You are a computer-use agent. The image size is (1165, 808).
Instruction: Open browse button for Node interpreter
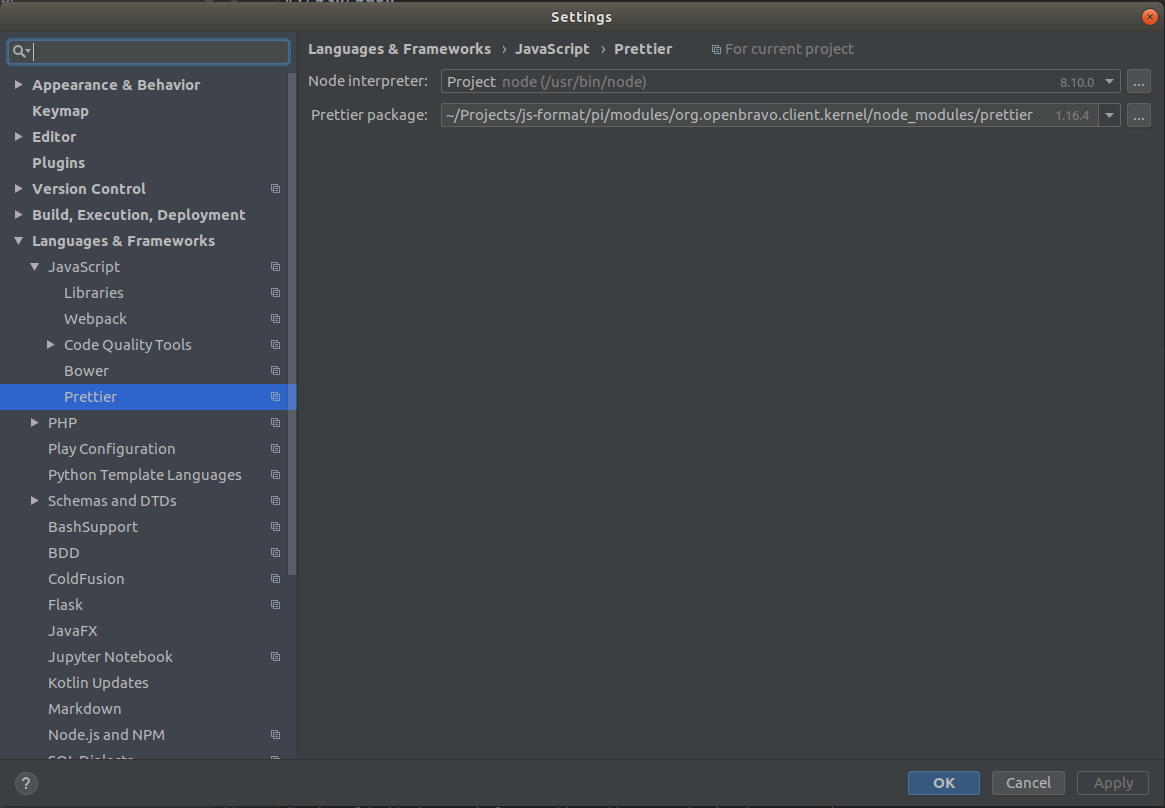click(x=1138, y=82)
